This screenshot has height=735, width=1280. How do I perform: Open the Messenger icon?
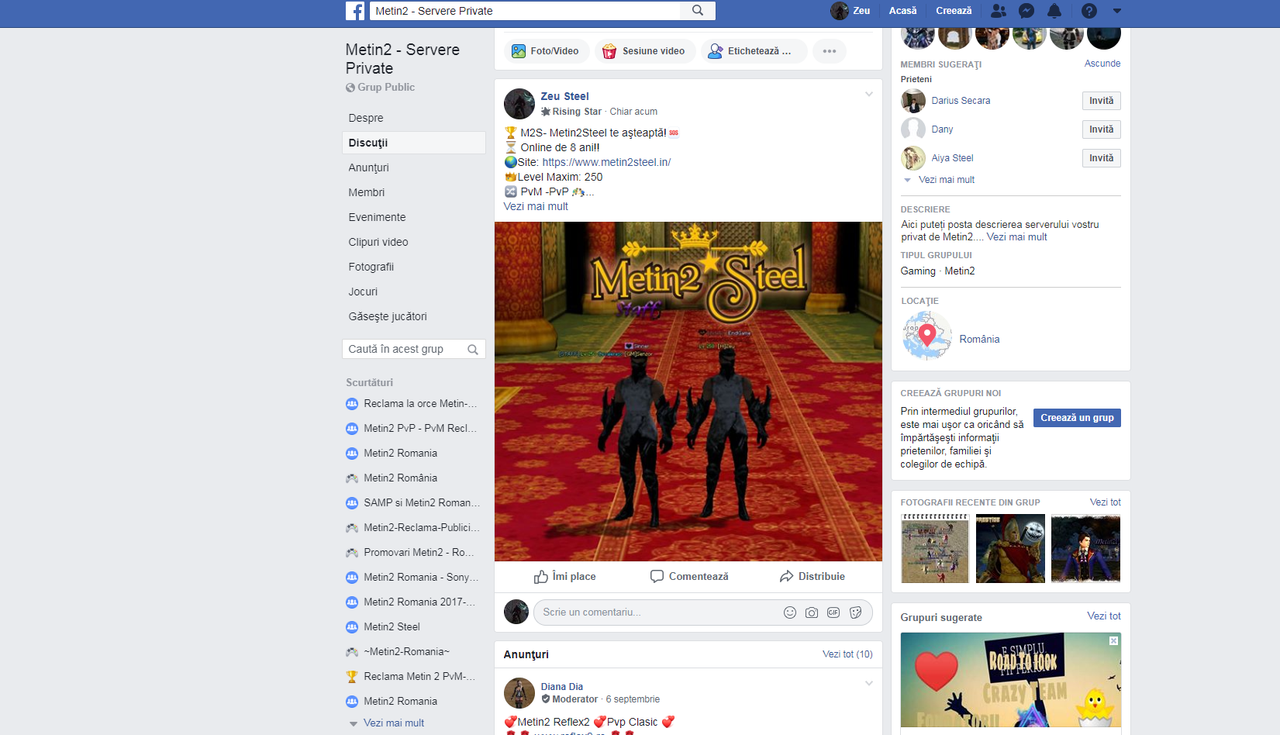coord(1026,11)
